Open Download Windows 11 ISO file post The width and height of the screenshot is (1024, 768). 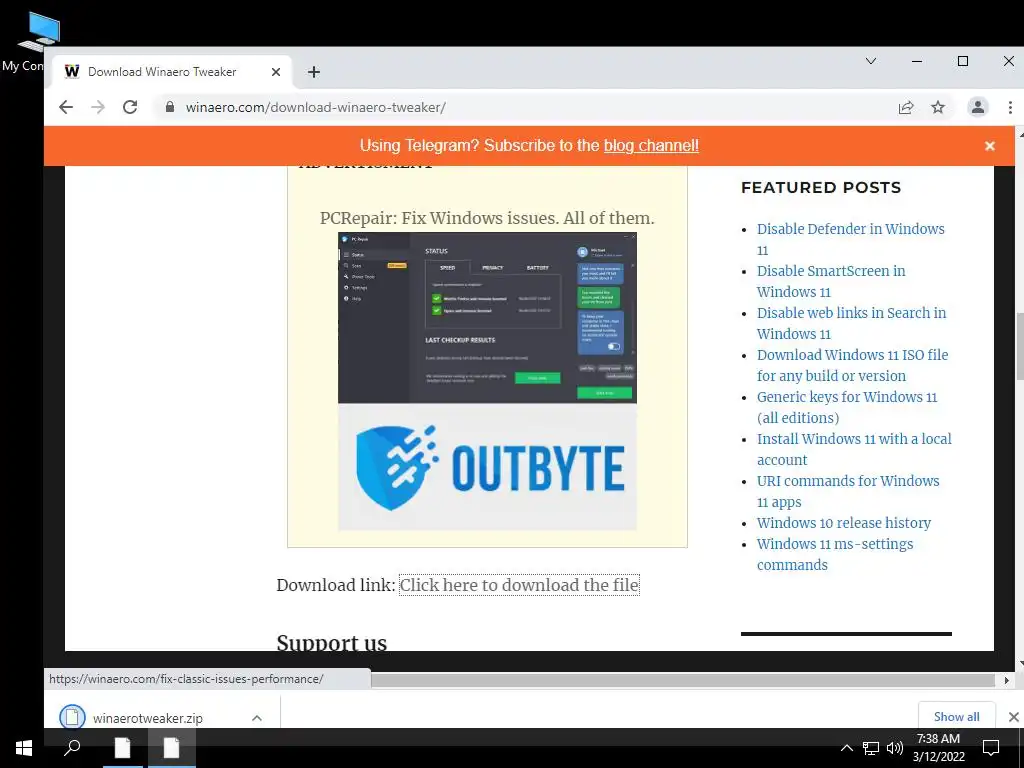852,365
